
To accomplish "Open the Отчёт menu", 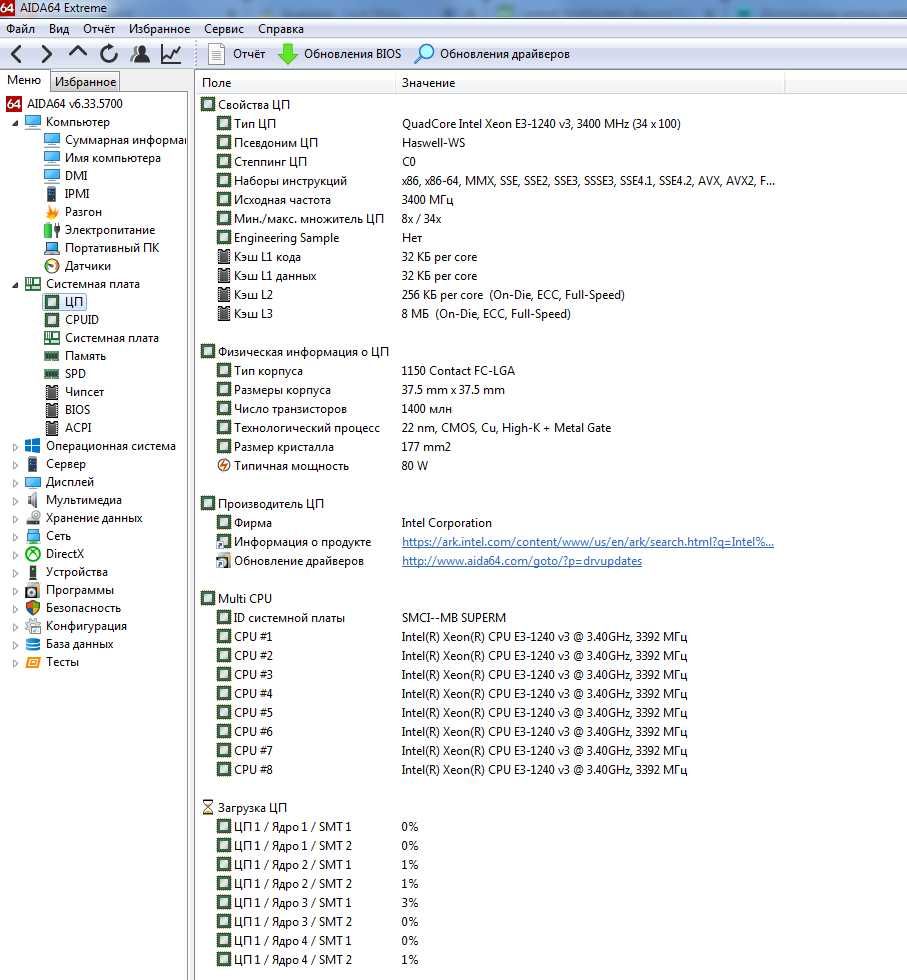I will point(99,29).
